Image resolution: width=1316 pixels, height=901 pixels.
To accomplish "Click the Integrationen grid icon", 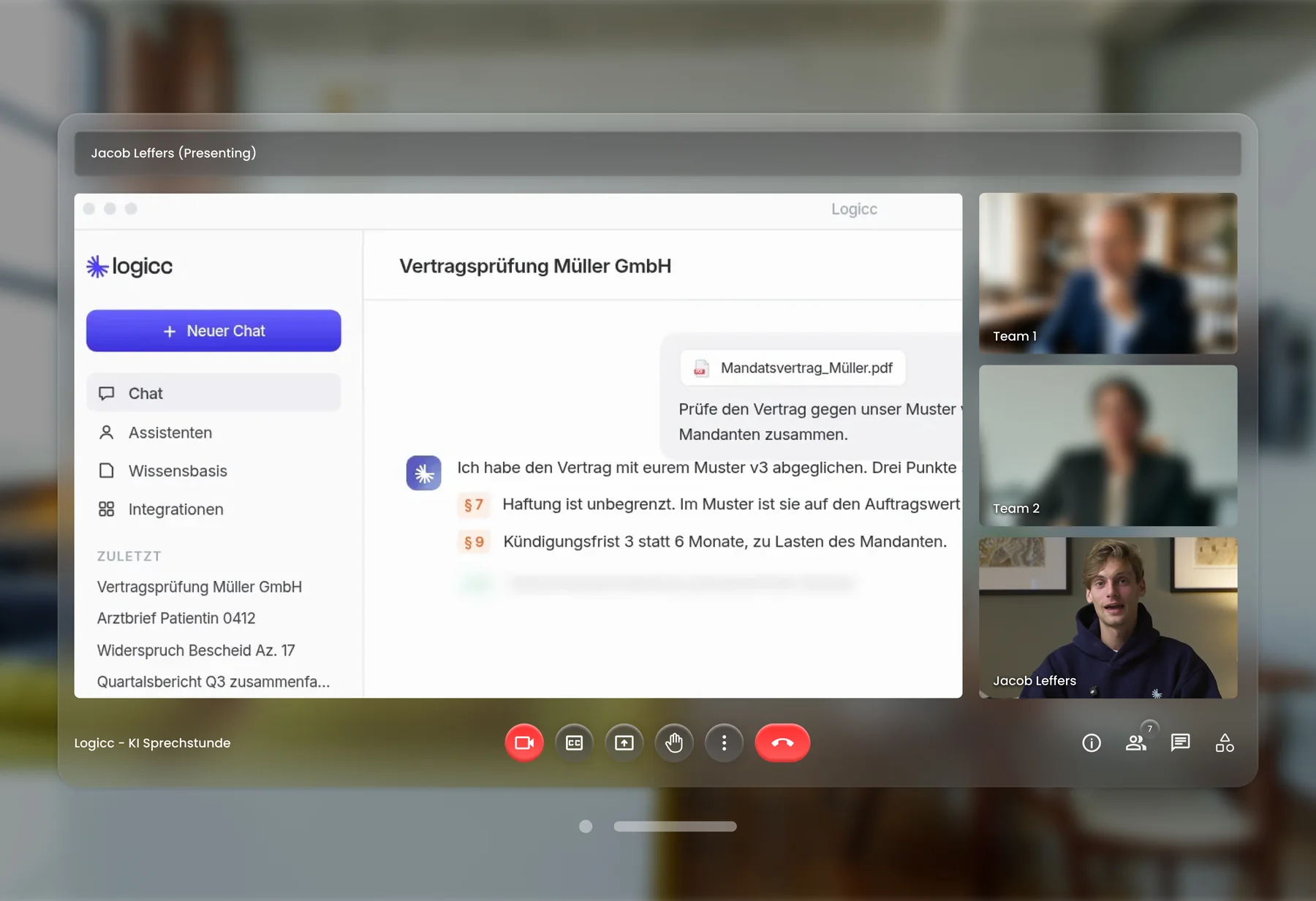I will (107, 509).
